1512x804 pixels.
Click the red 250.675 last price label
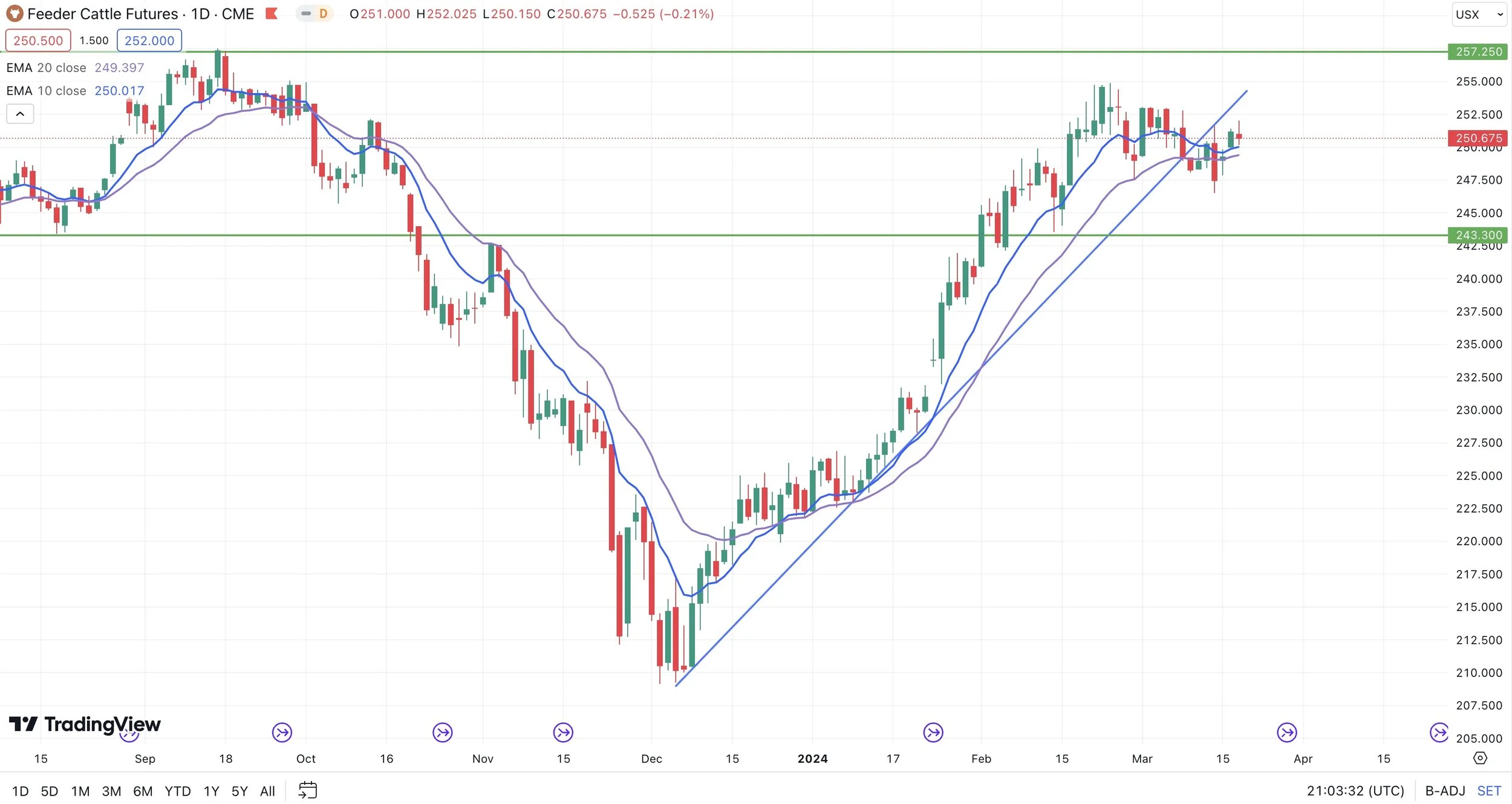tap(1478, 138)
